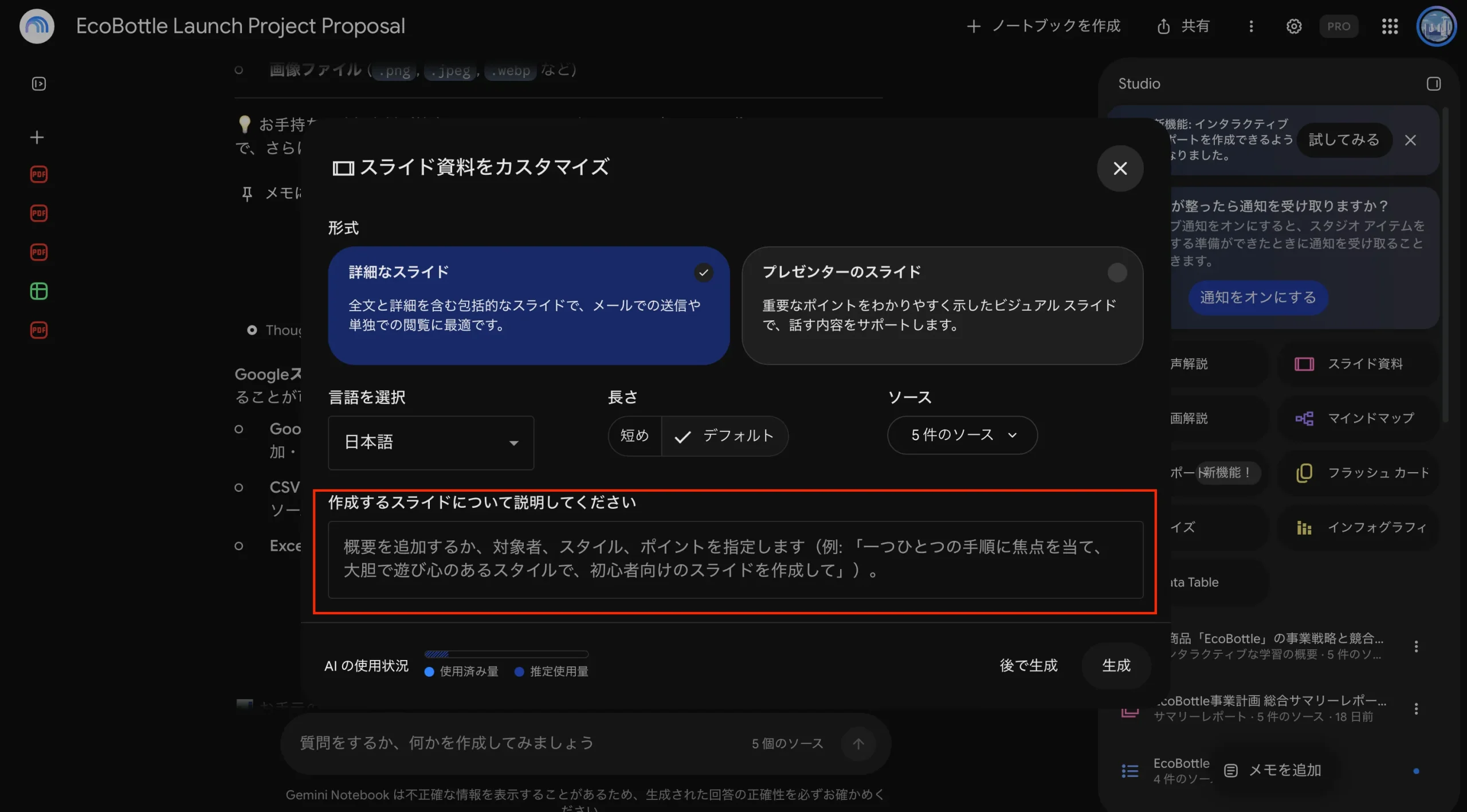Select the 詳細なスライド format option
1467x812 pixels.
(528, 305)
